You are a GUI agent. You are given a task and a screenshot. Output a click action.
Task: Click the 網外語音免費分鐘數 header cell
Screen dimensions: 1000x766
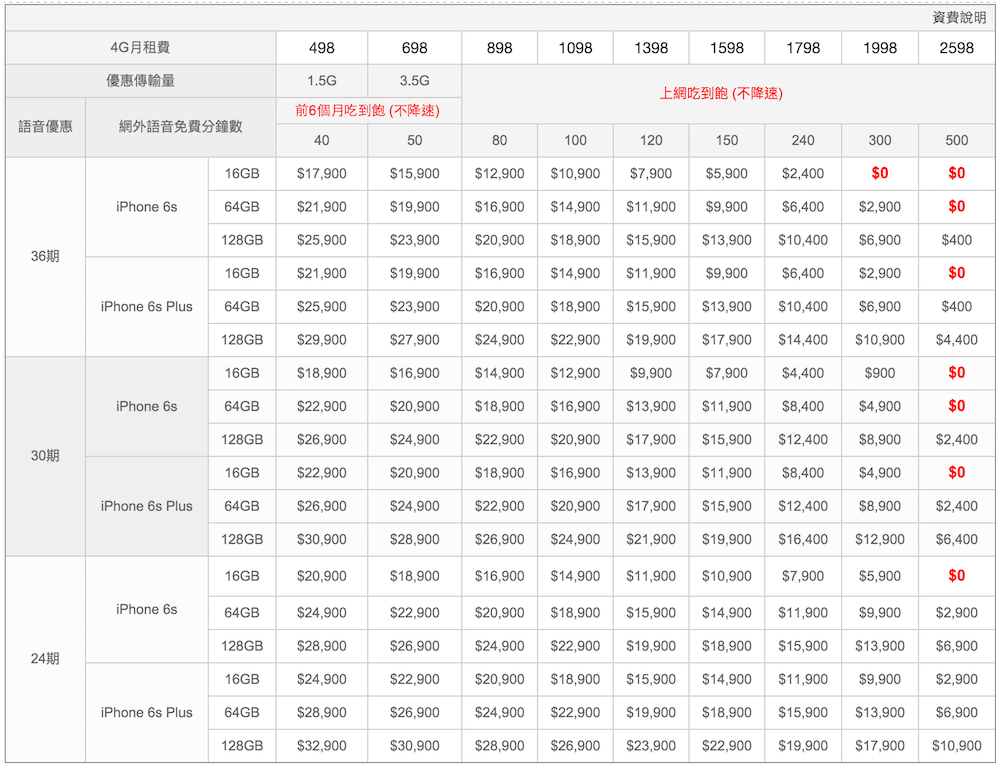pyautogui.click(x=180, y=127)
